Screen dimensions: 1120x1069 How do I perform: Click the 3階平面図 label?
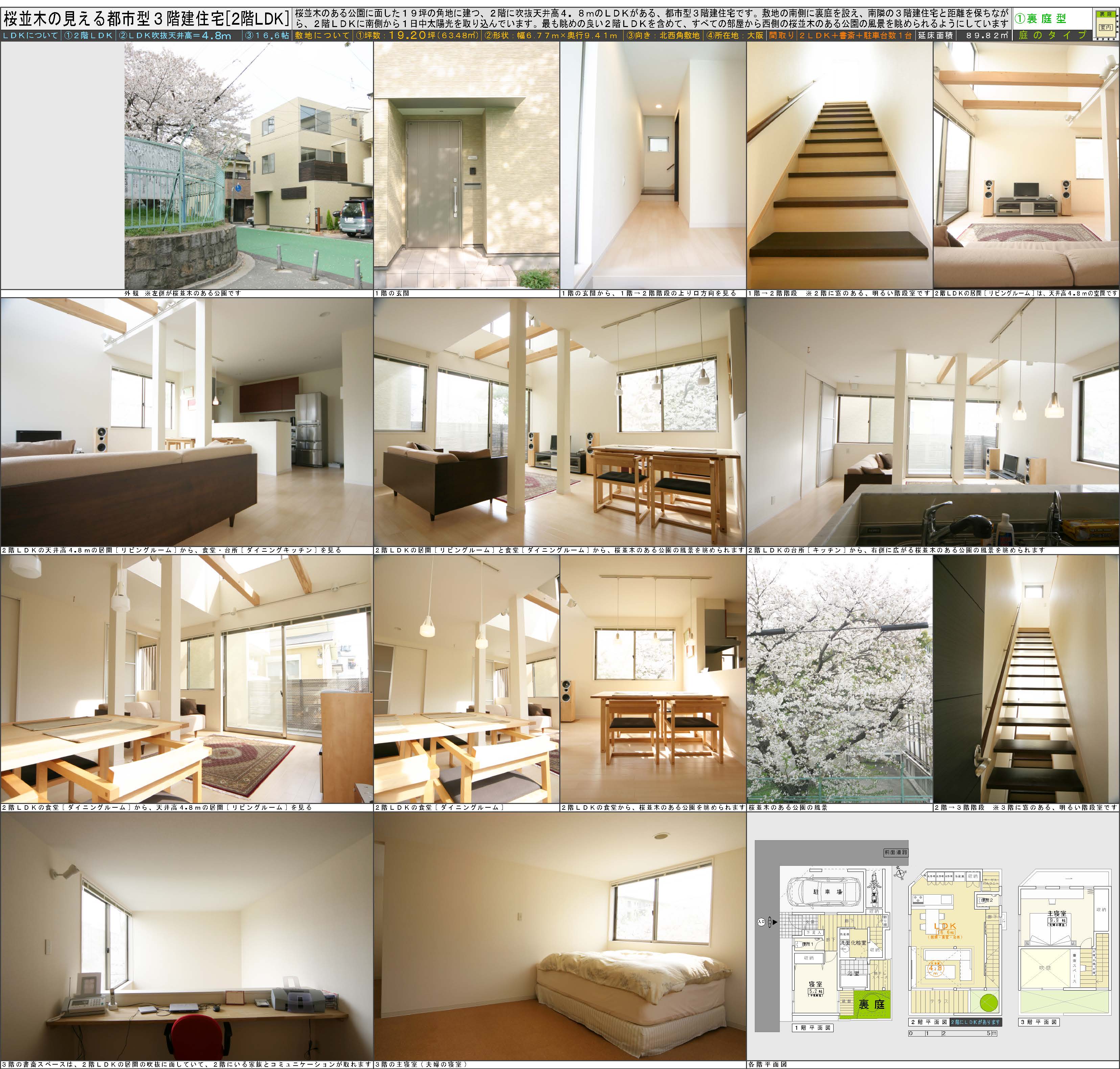tap(1039, 1022)
